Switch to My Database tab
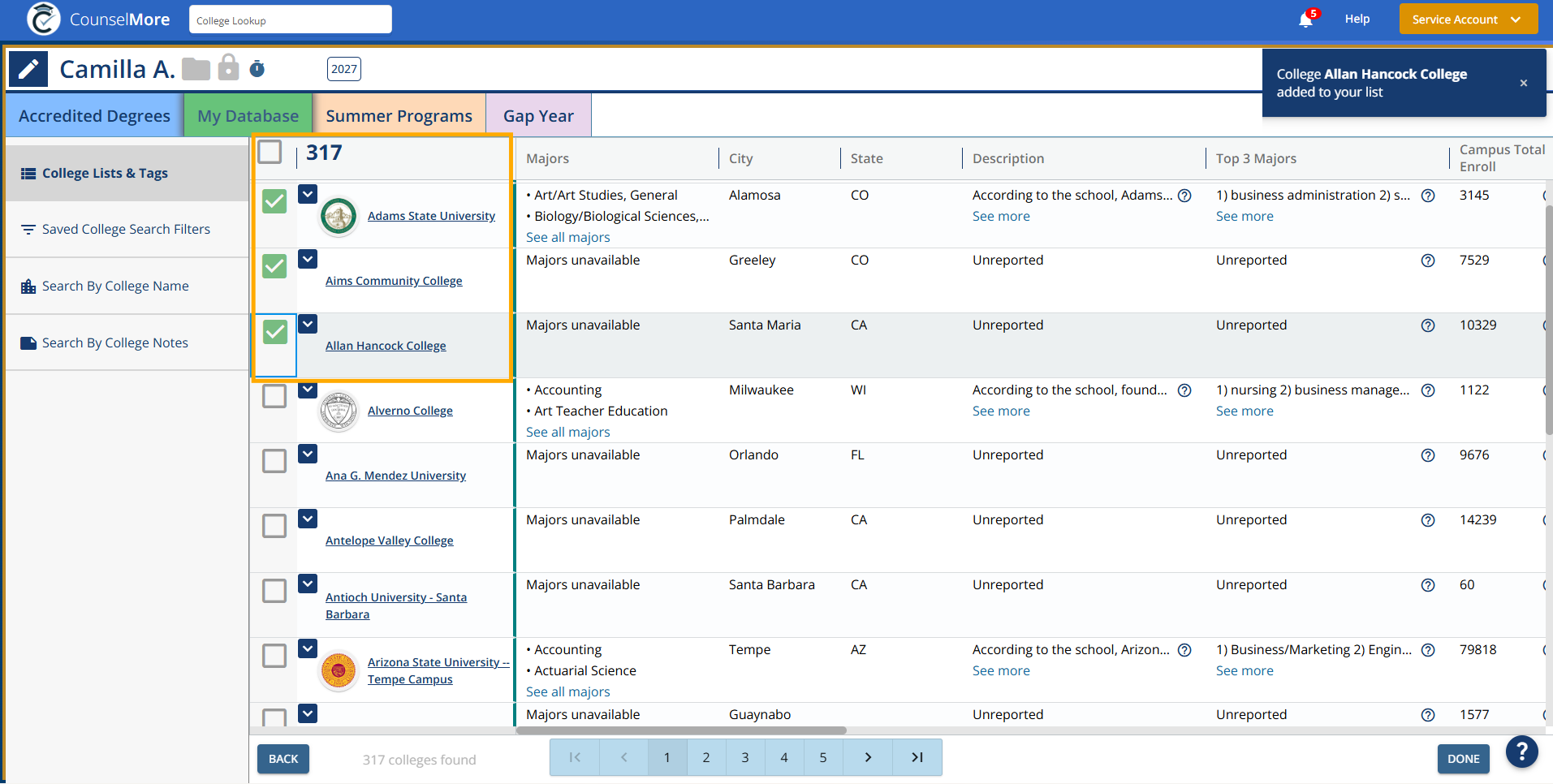Screen dimensions: 1553x784 coord(248,115)
